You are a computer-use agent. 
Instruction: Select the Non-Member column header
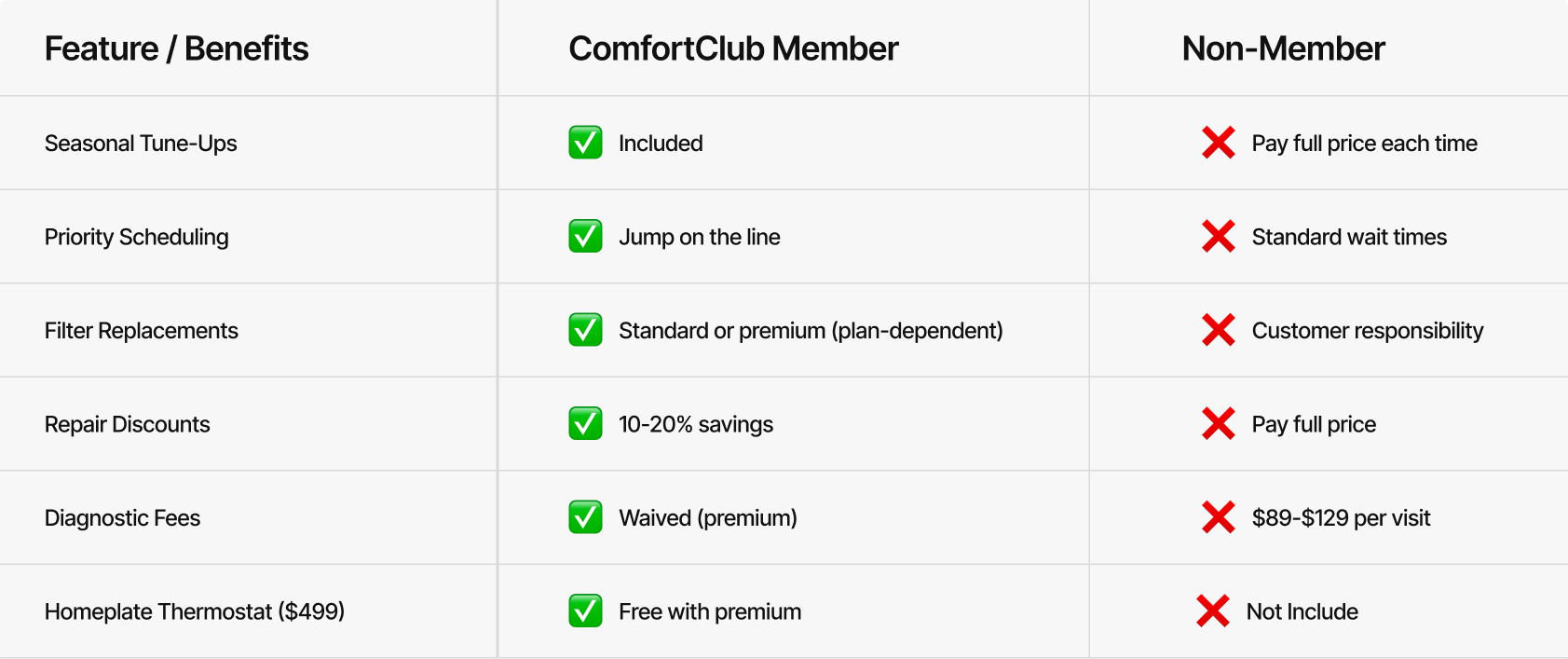(x=1283, y=48)
